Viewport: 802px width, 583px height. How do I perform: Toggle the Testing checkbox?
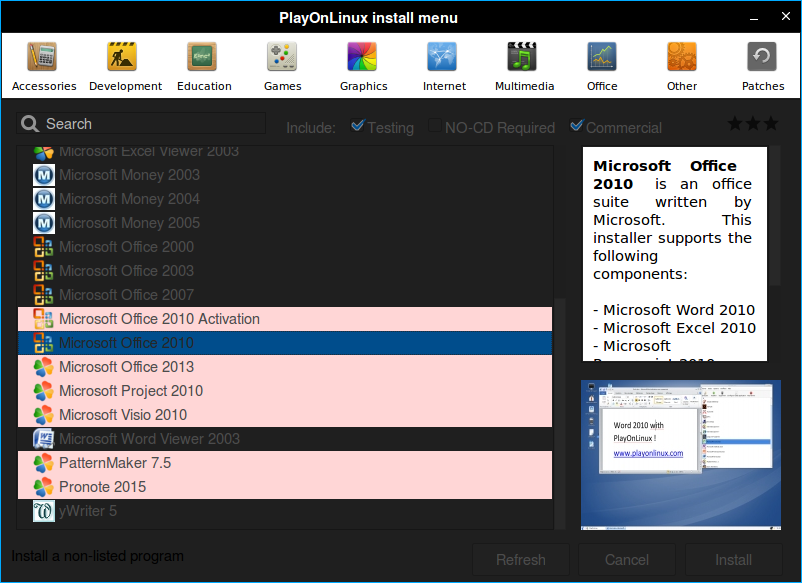coord(358,127)
